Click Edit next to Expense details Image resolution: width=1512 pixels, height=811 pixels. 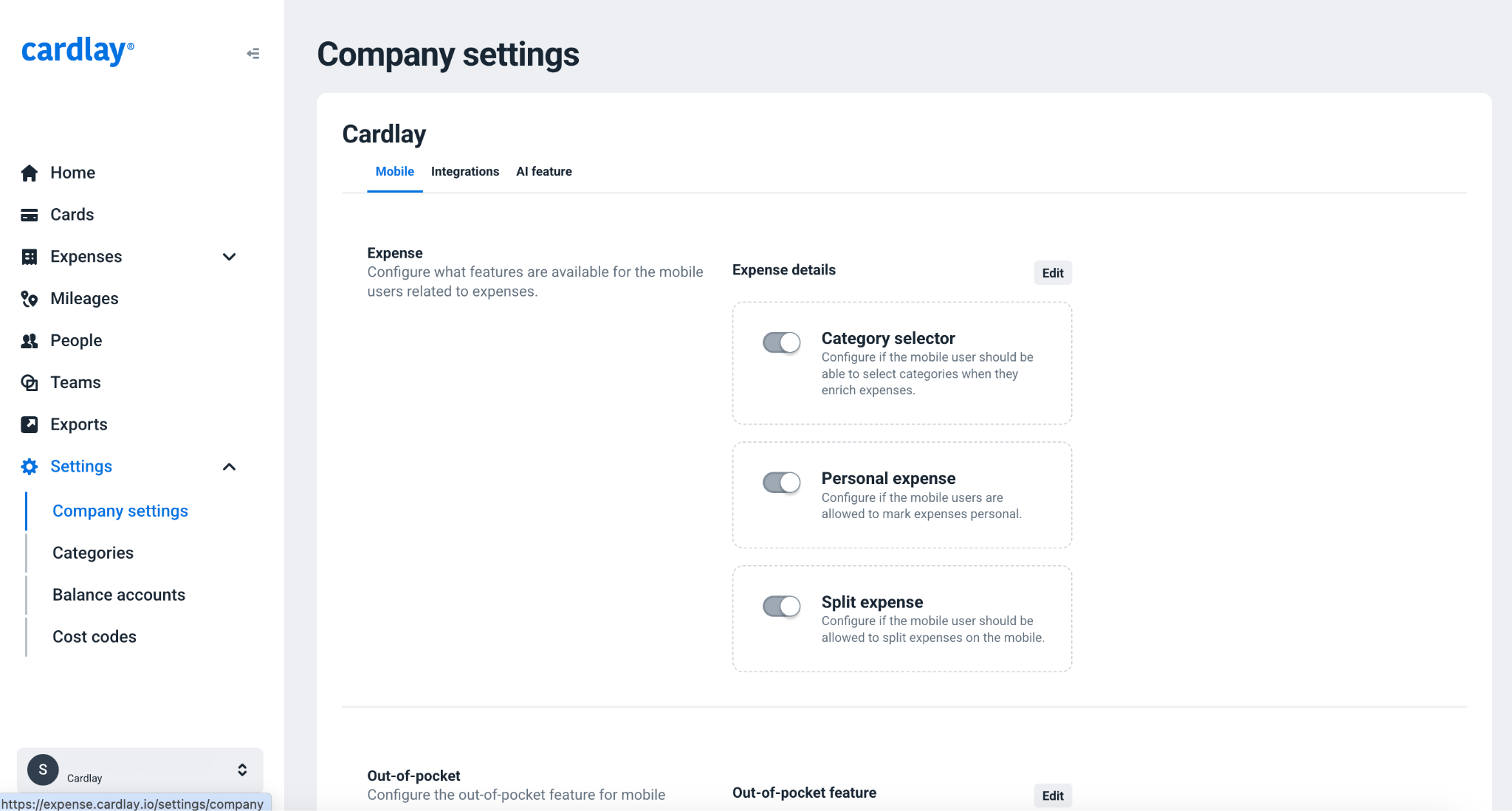point(1053,273)
